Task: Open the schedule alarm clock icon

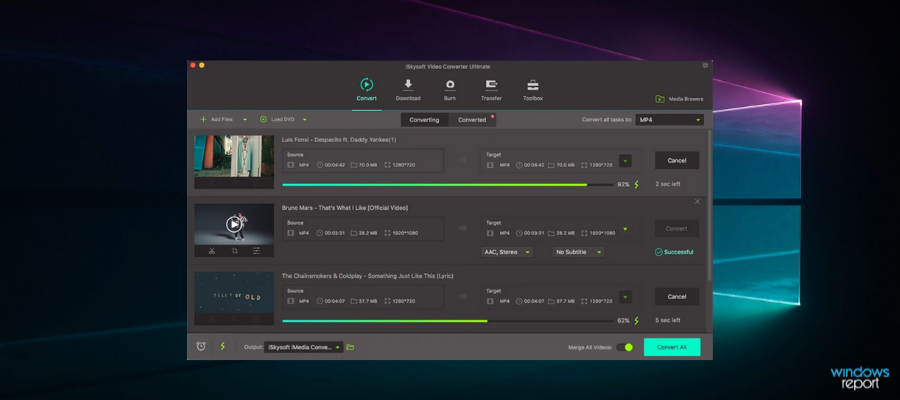Action: (201, 346)
